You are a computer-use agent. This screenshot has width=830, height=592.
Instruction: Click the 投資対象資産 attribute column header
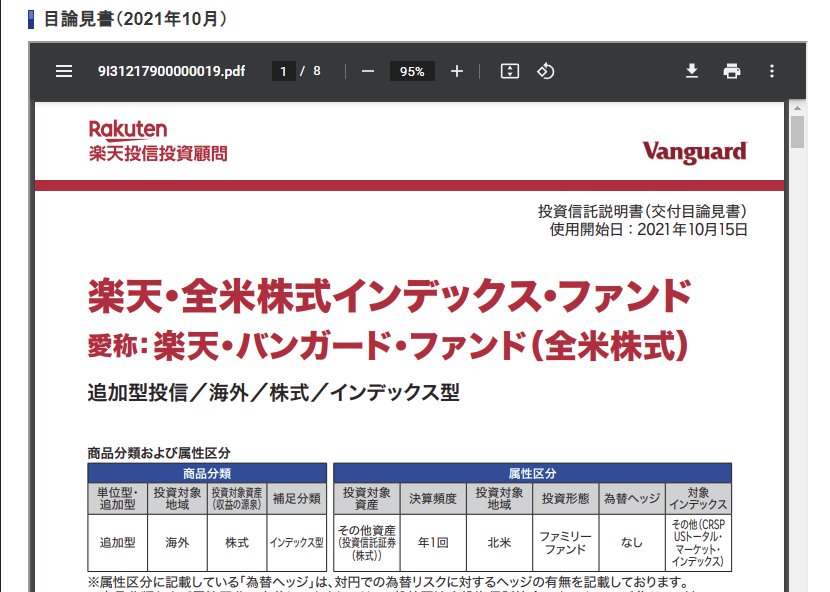coord(367,498)
